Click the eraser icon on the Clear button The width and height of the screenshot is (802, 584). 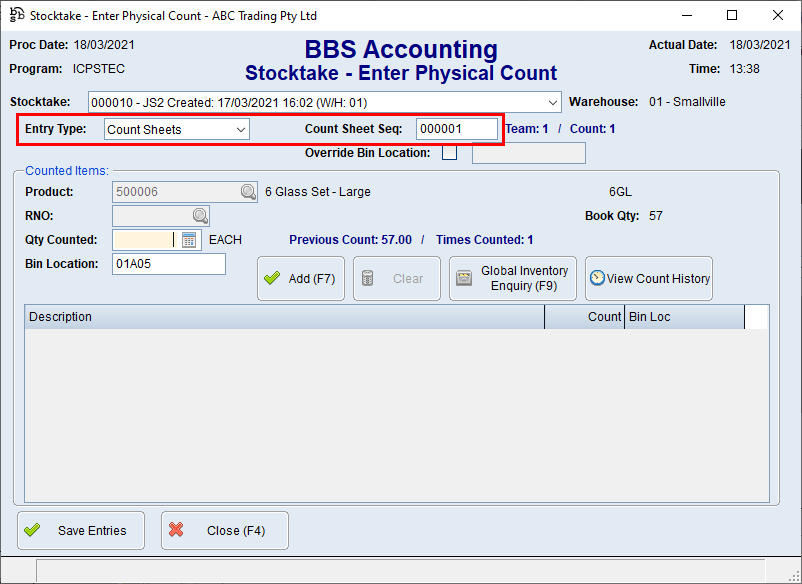pyautogui.click(x=363, y=278)
